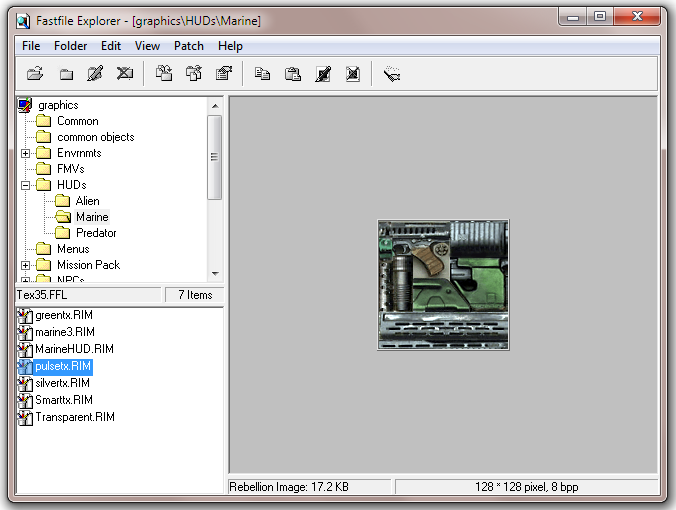This screenshot has width=676, height=510.
Task: Open the Patch menu
Action: tap(188, 46)
